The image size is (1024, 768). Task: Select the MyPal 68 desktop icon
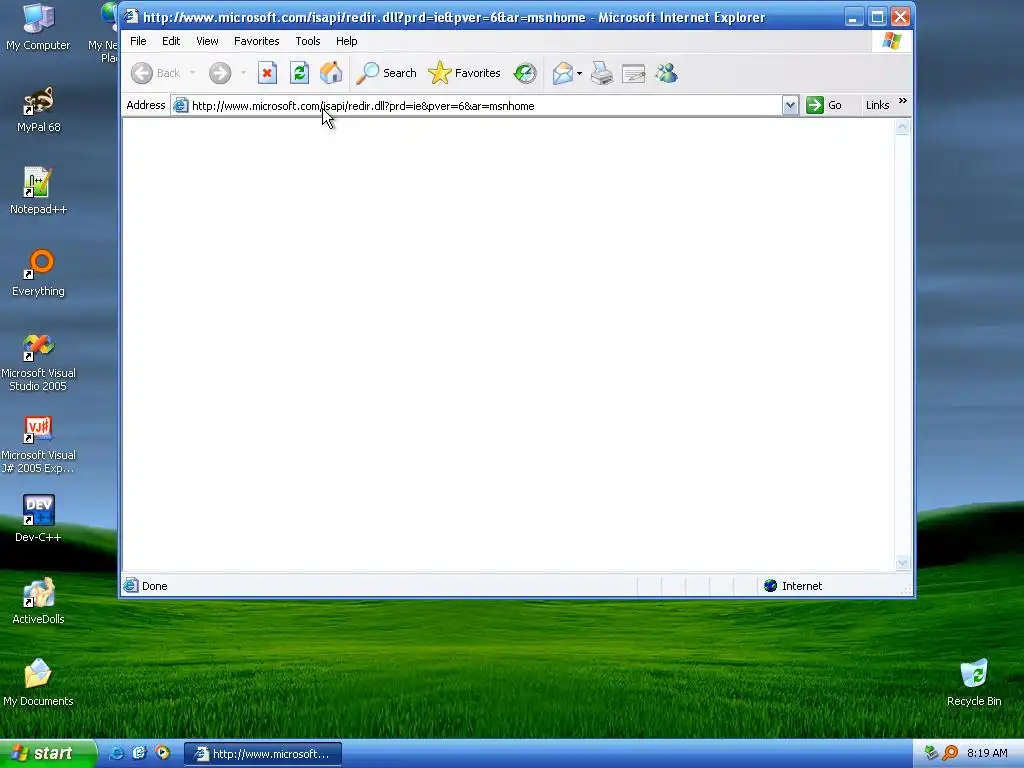(x=39, y=109)
